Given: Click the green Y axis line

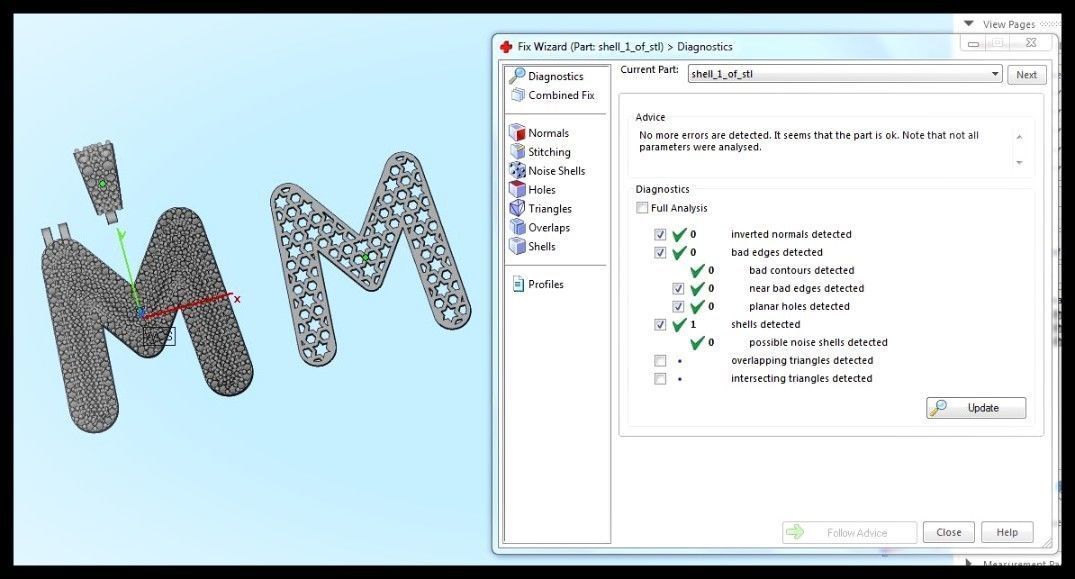Looking at the screenshot, I should [128, 271].
